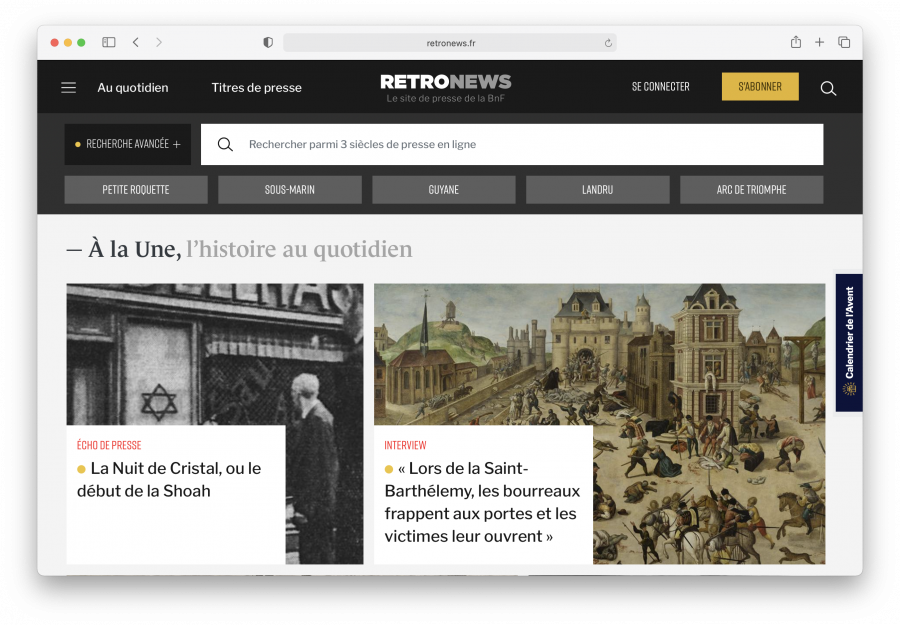This screenshot has width=900, height=625.
Task: Select the Arc de Triomphe suggestion
Action: 751,190
